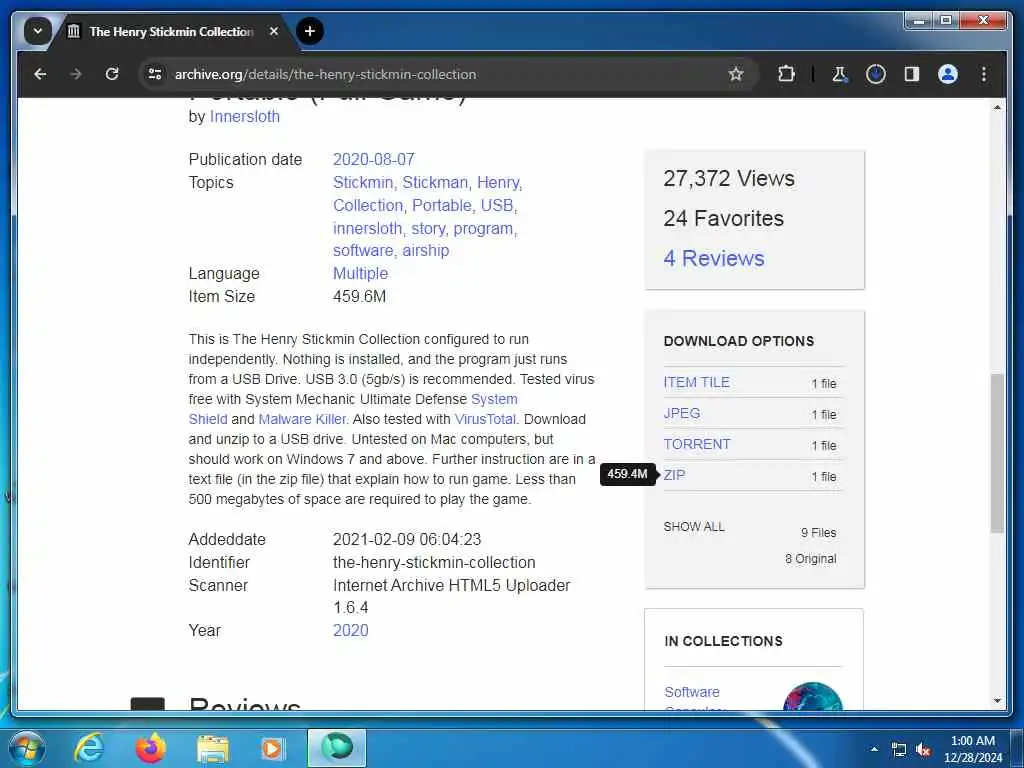Go back to the previous page
Image resolution: width=1024 pixels, height=768 pixels.
(x=40, y=74)
